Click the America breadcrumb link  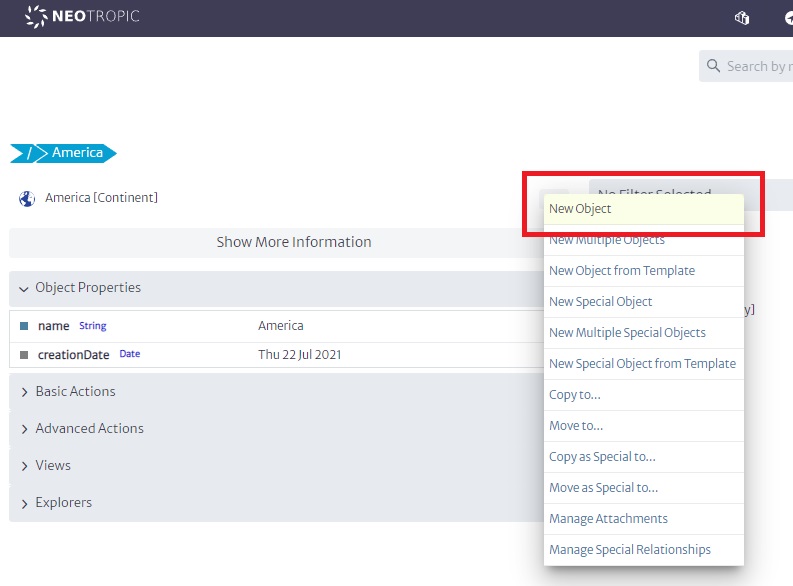[77, 153]
